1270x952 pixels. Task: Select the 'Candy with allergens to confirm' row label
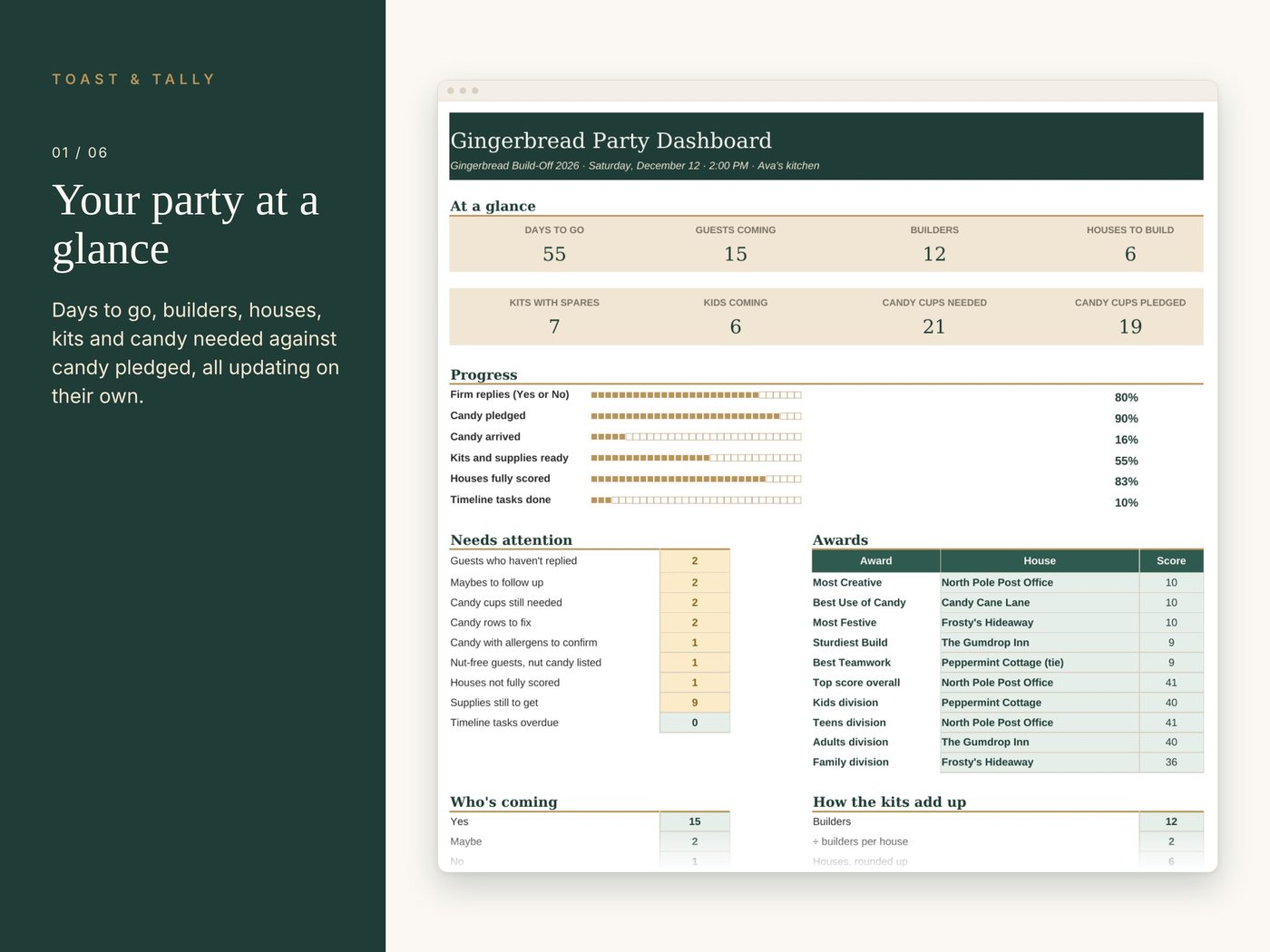click(x=523, y=643)
